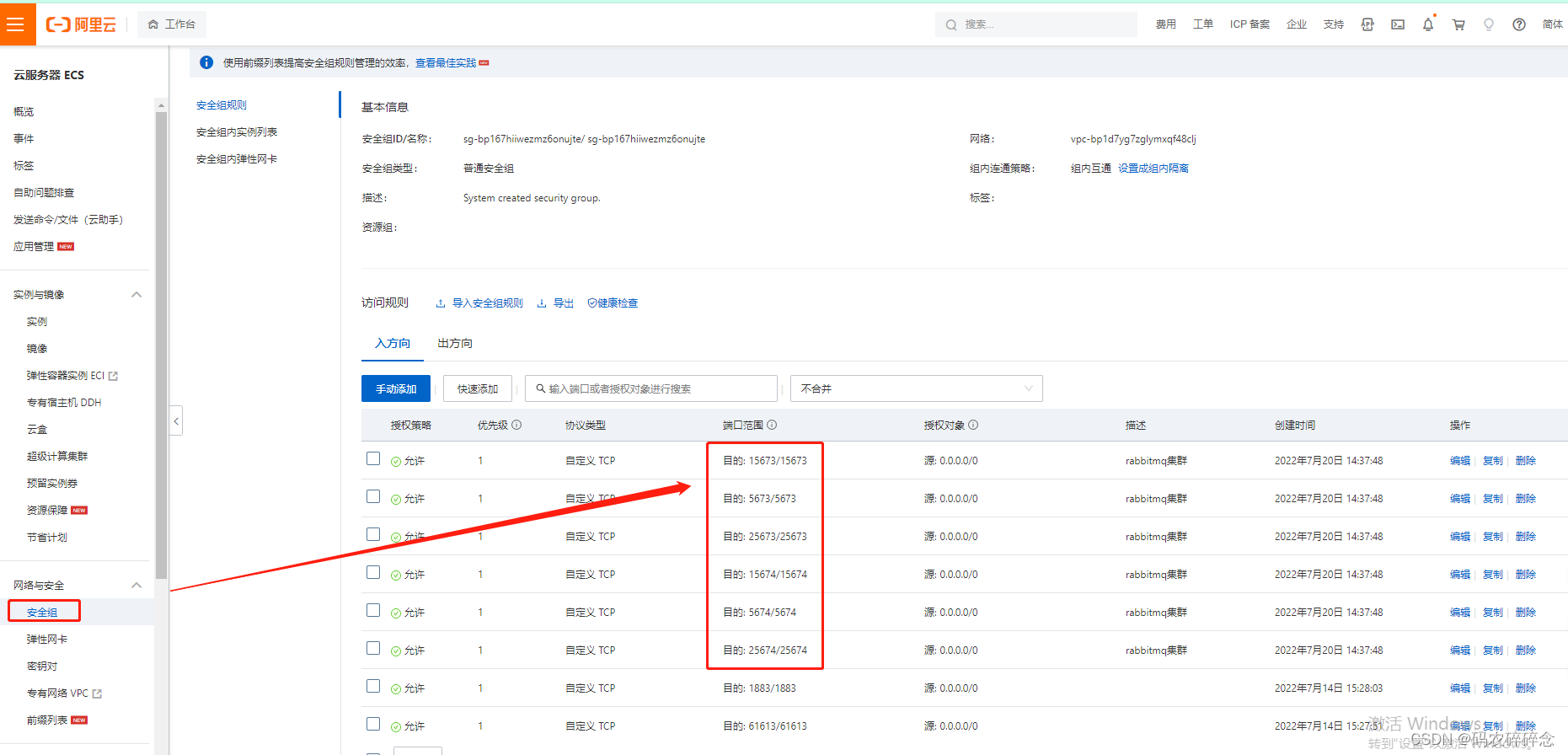Click the app download icon next to 支持
The image size is (1568, 755).
1367,24
